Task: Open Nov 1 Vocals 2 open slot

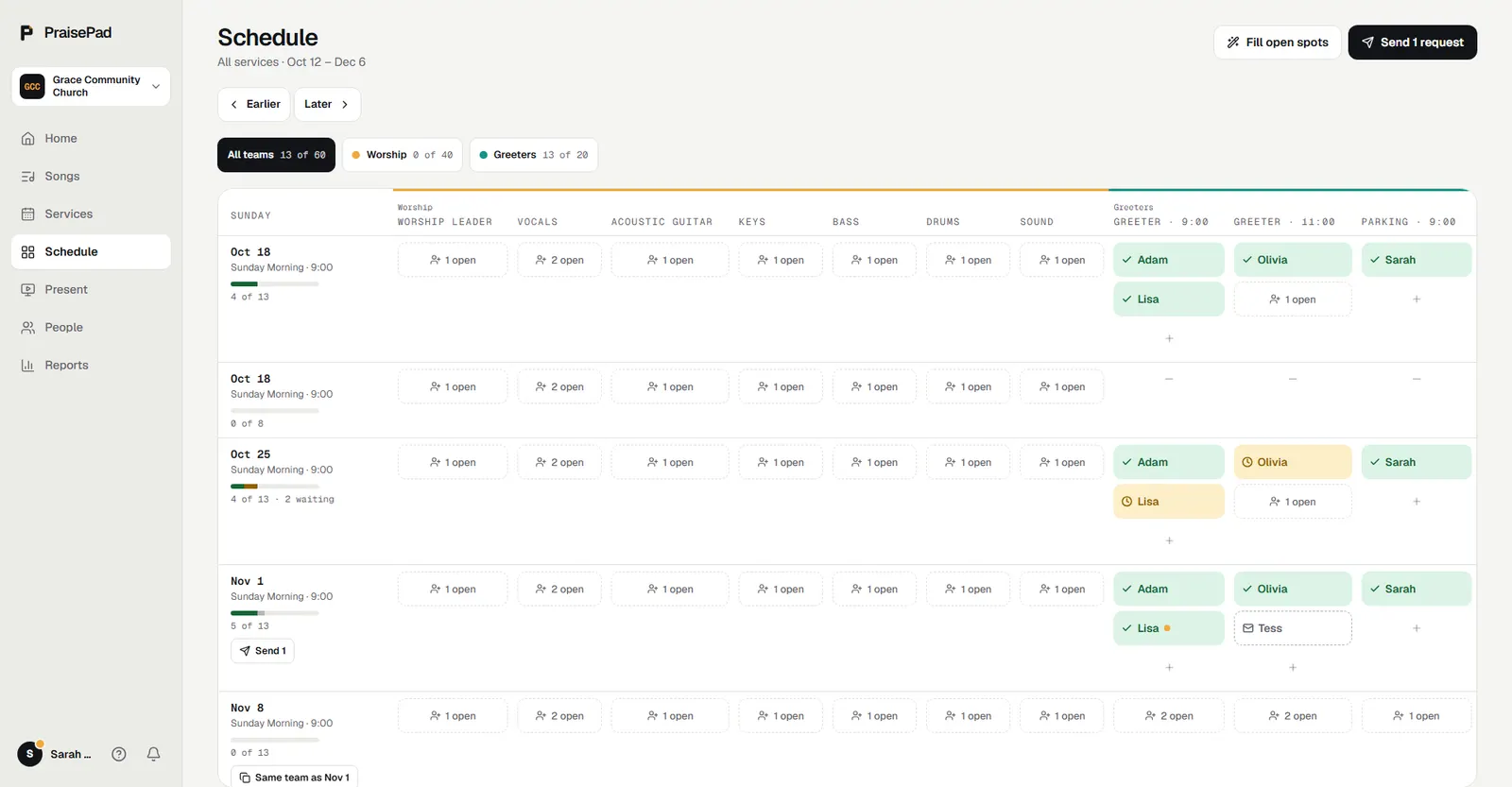Action: click(559, 590)
